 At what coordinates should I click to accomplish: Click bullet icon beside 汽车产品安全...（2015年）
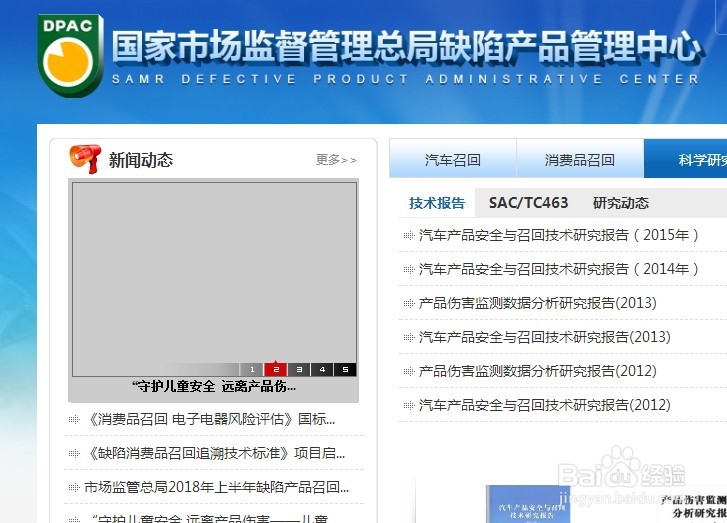click(409, 236)
